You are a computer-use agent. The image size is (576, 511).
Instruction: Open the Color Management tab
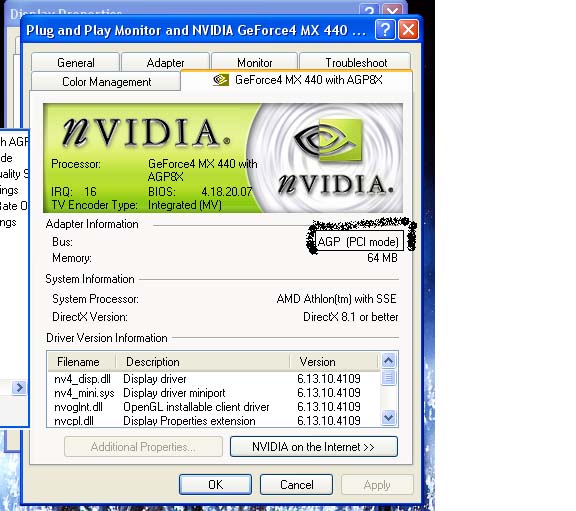(x=106, y=81)
